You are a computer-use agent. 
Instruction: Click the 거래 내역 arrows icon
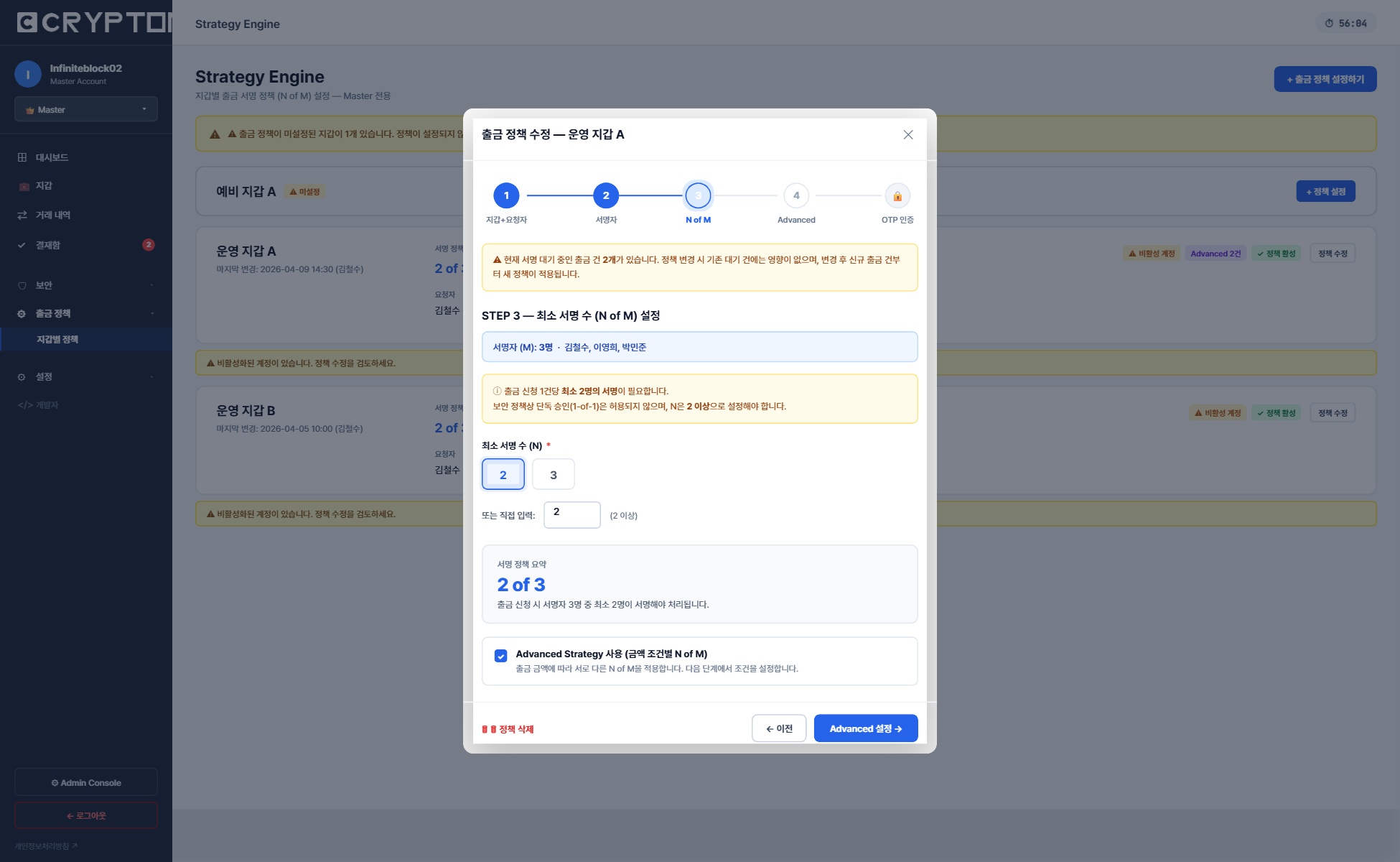click(22, 215)
